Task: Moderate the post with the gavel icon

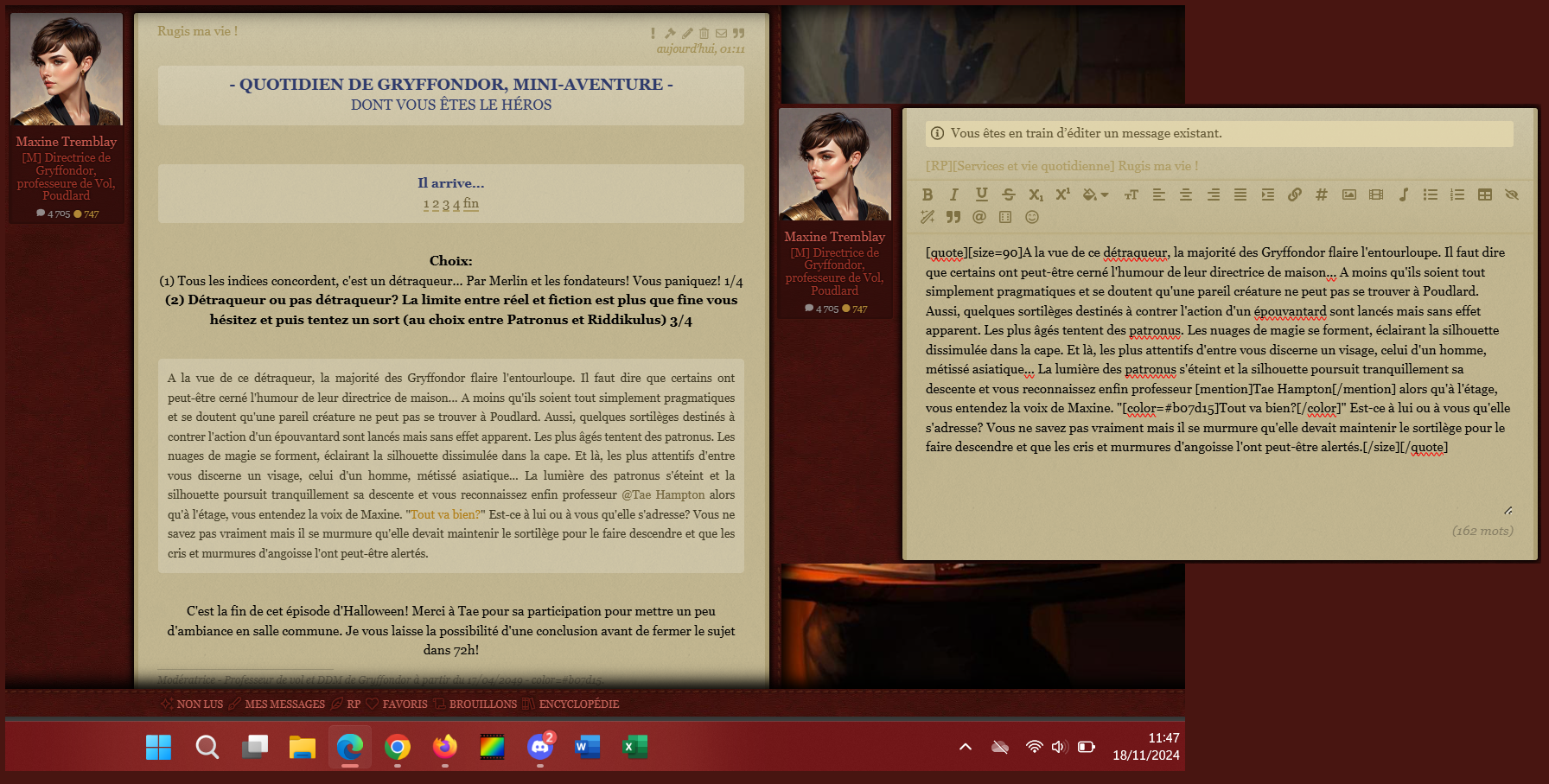Action: click(x=670, y=33)
